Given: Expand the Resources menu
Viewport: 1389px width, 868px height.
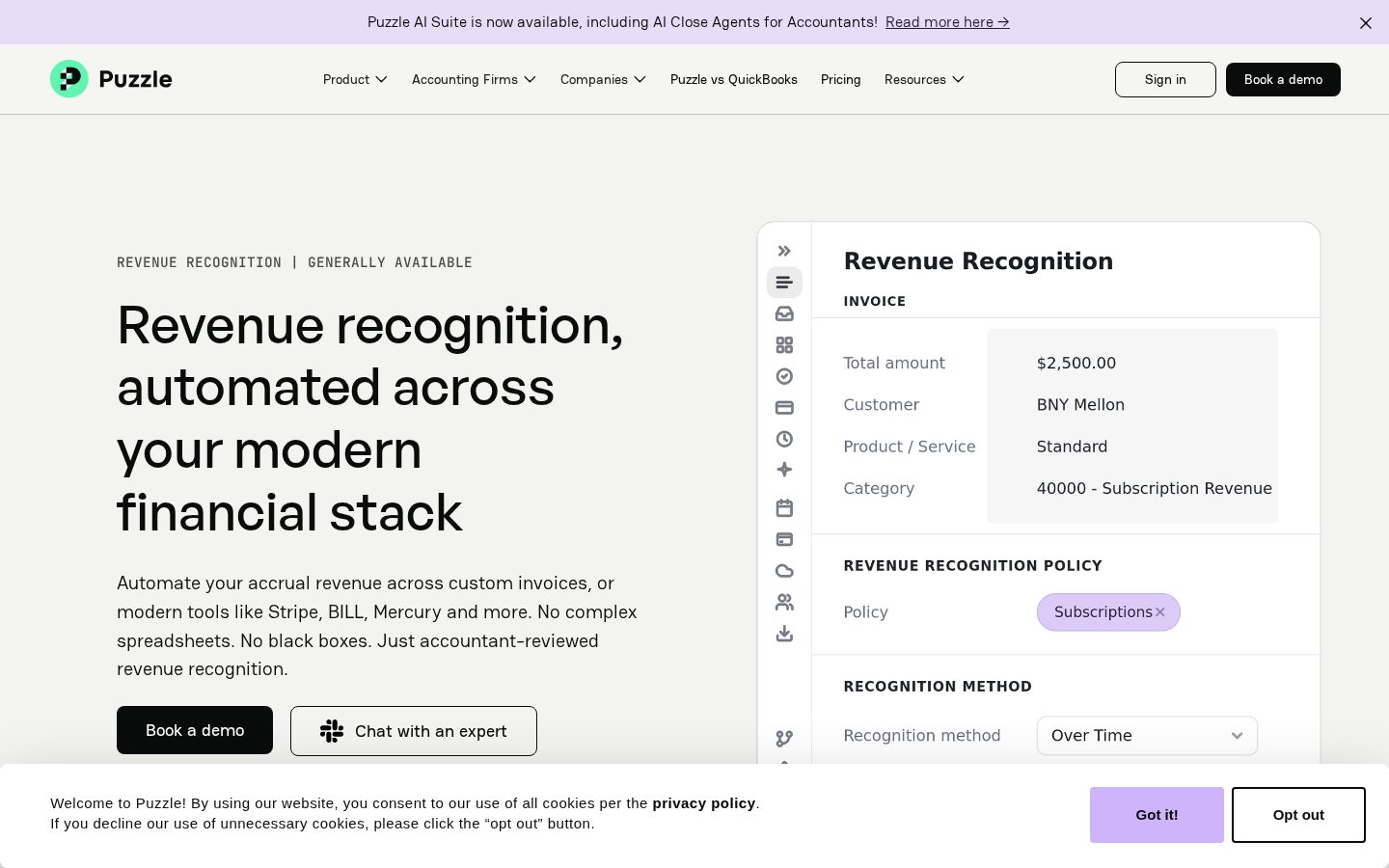Looking at the screenshot, I should 924,79.
